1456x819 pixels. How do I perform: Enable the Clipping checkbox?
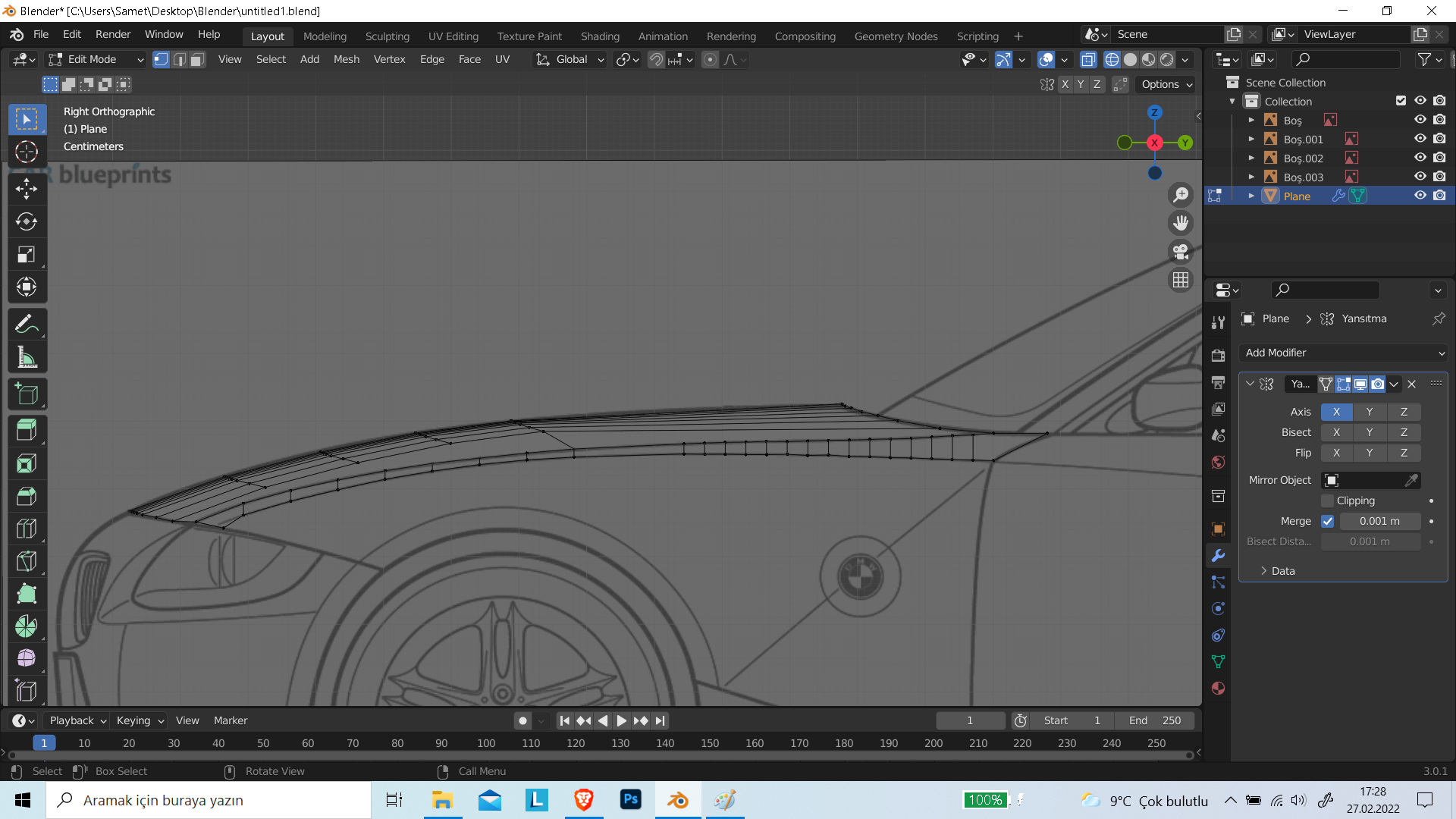[1327, 500]
